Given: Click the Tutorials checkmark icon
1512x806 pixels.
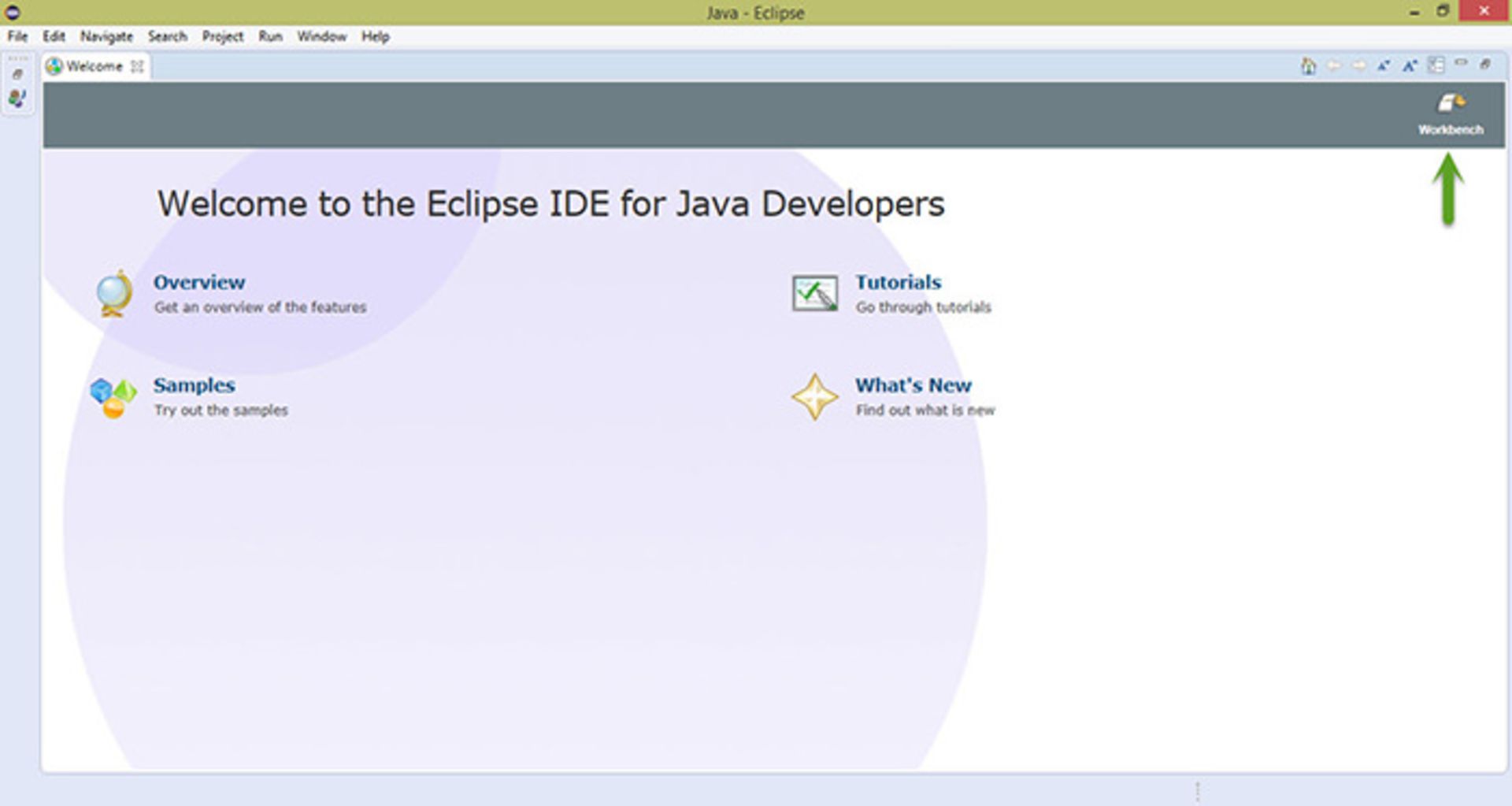Looking at the screenshot, I should [815, 293].
